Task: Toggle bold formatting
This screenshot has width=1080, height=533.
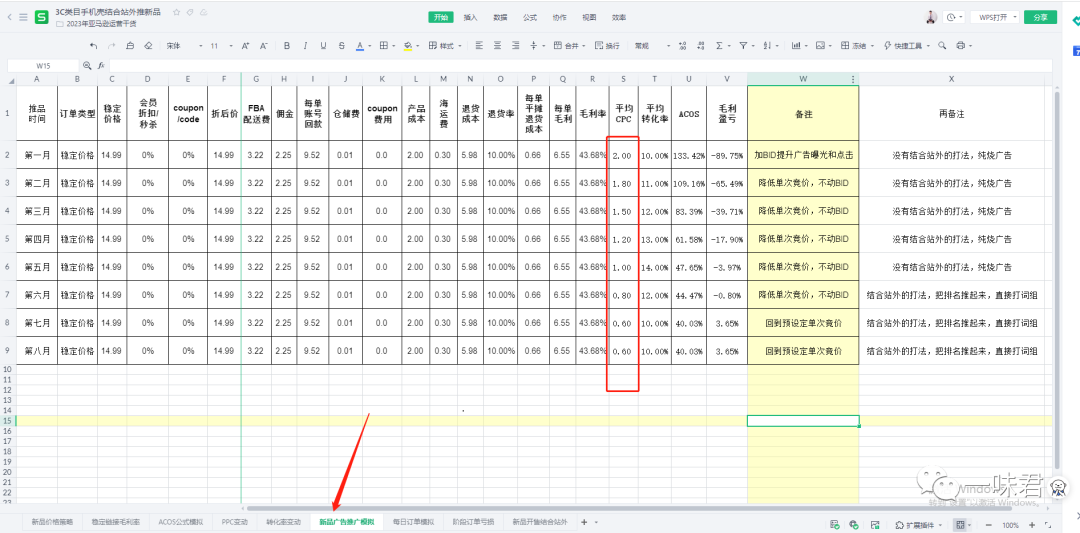Action: [x=287, y=46]
